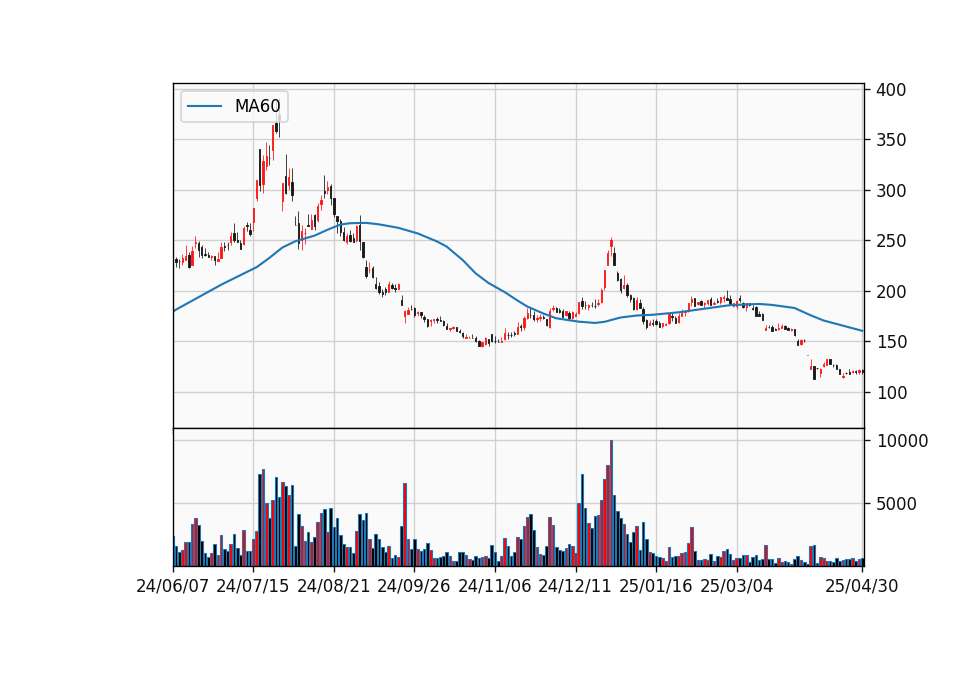
Task: Click the 300 price axis label
Action: (x=891, y=191)
